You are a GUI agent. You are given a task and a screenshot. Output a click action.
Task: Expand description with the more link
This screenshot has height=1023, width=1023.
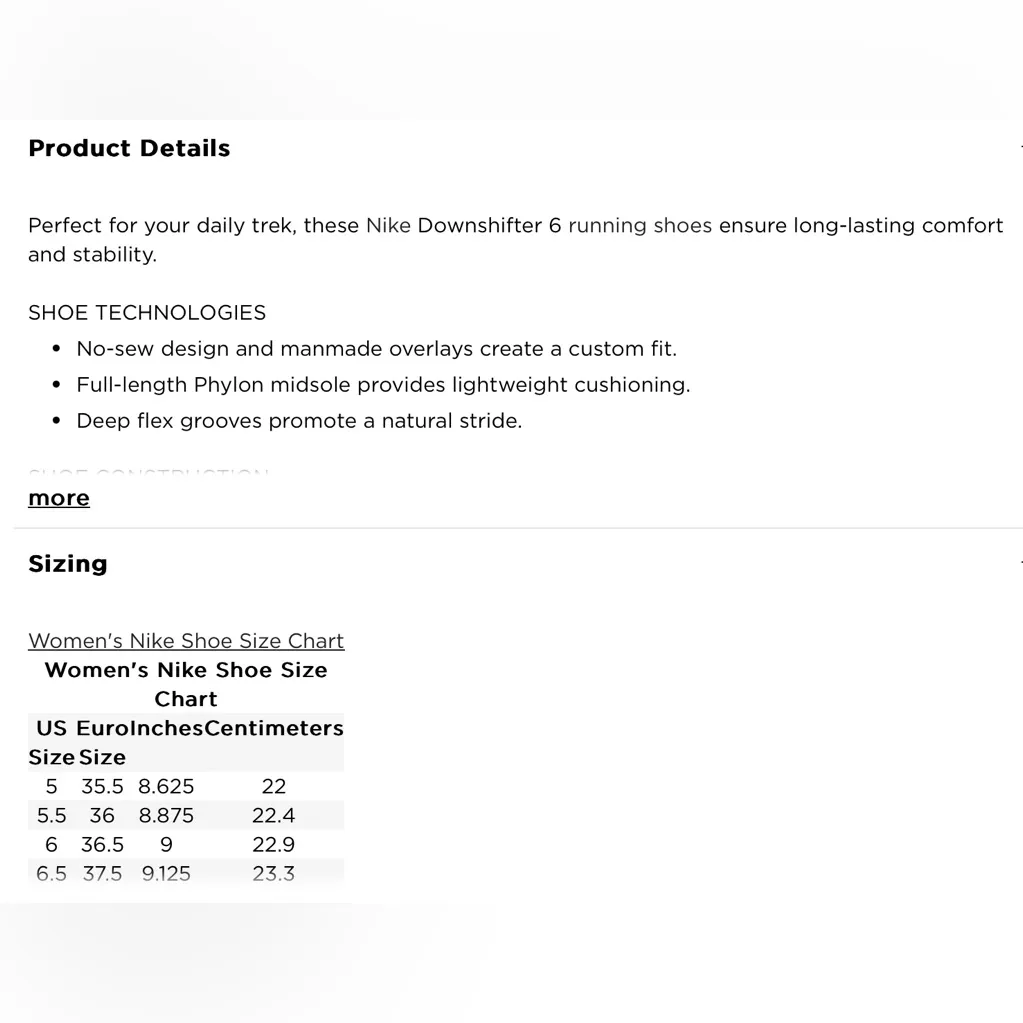point(59,498)
